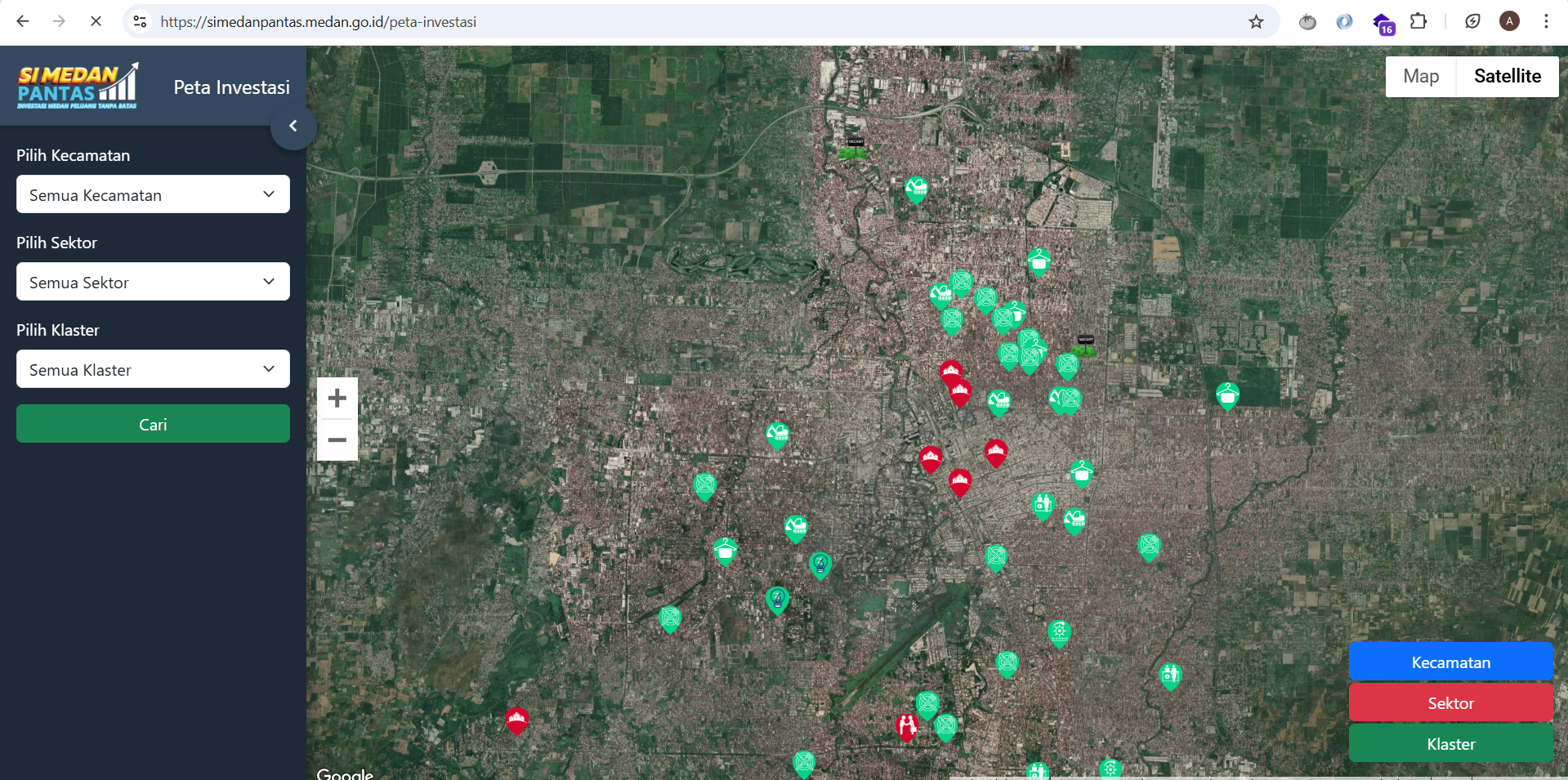Click the isolated red building marker in the southwest
The height and width of the screenshot is (780, 1568).
(x=516, y=721)
